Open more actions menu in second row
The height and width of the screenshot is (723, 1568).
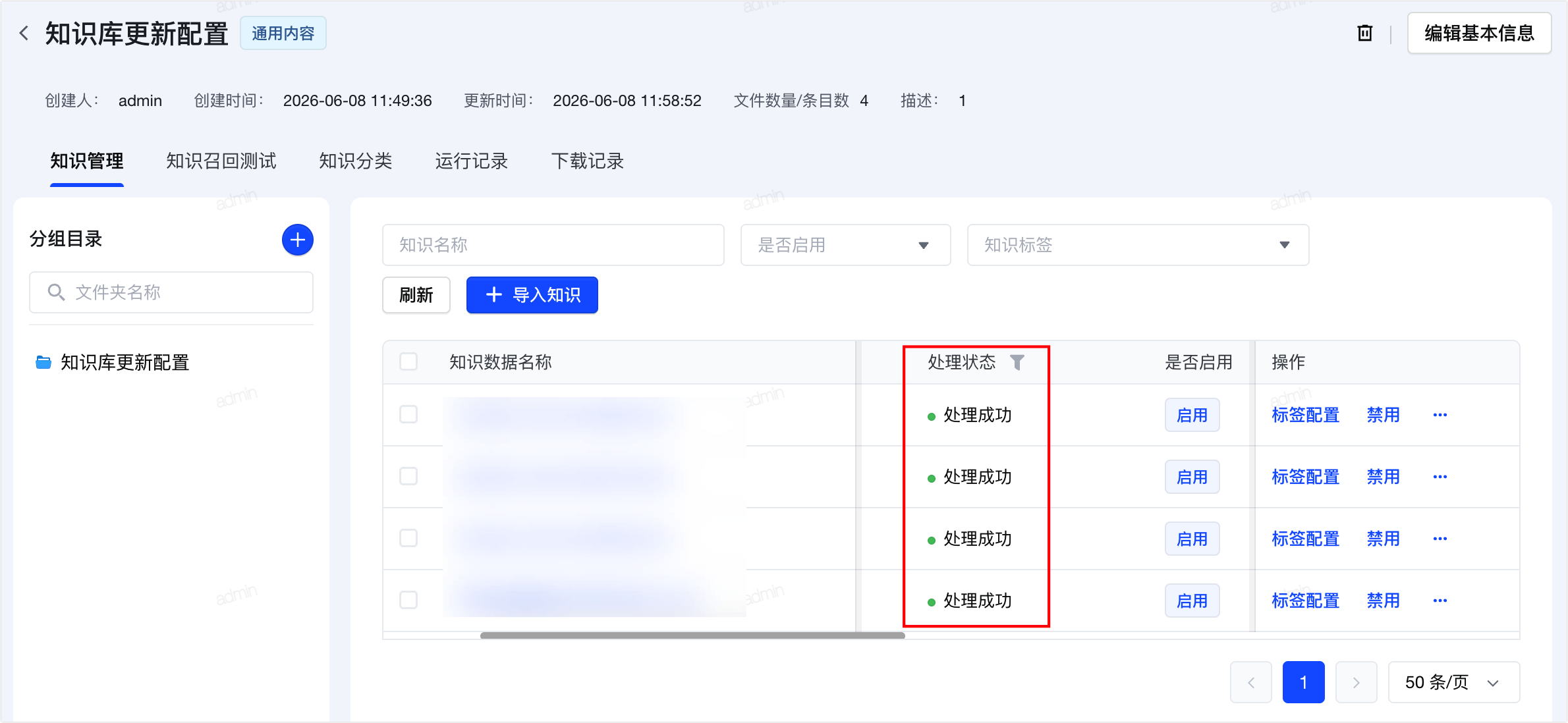point(1440,477)
